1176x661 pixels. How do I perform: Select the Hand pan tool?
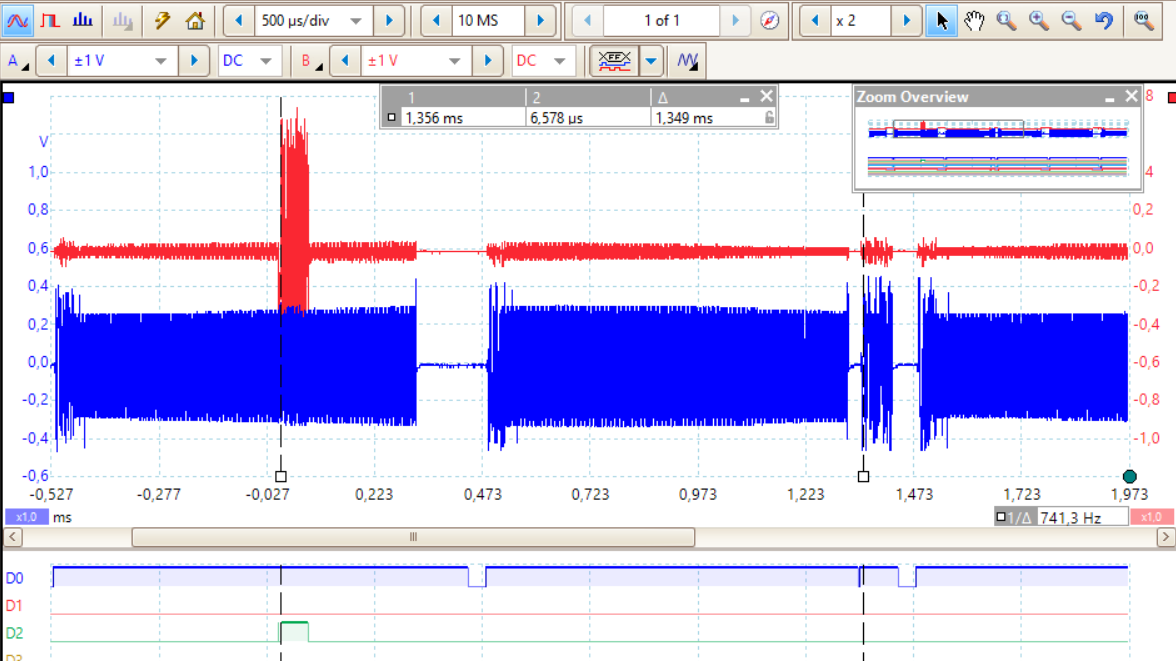pyautogui.click(x=974, y=20)
